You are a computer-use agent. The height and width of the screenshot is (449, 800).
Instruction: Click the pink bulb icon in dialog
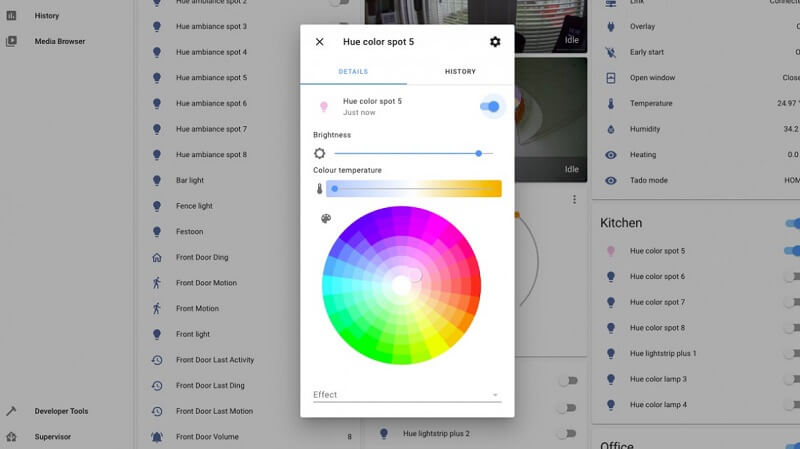(323, 106)
